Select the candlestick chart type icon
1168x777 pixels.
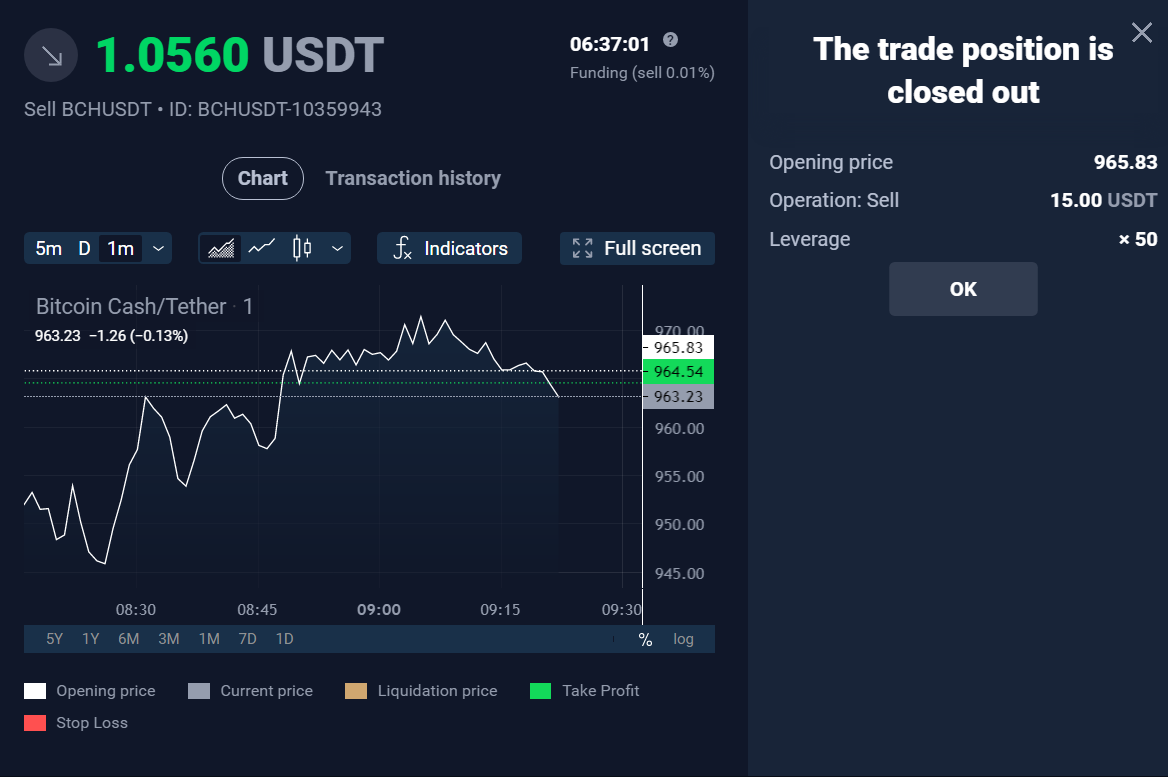302,248
